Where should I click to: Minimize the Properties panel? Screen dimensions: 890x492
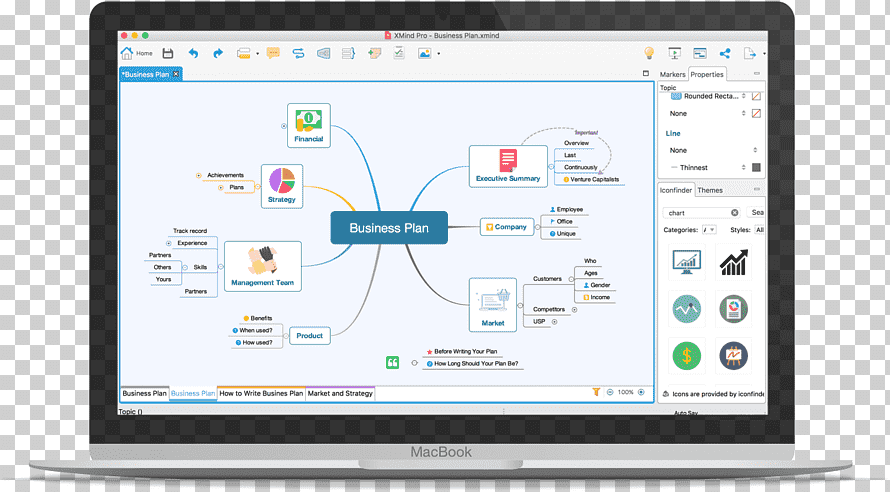757,73
